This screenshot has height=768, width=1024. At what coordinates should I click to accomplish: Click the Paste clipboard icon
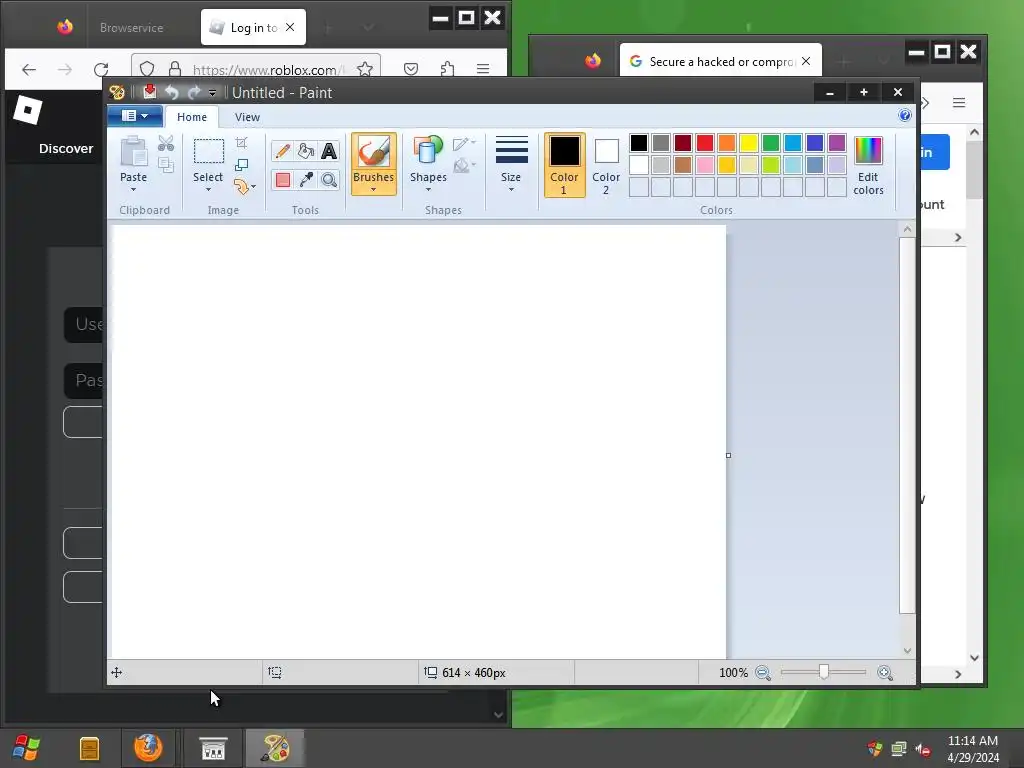[x=134, y=152]
